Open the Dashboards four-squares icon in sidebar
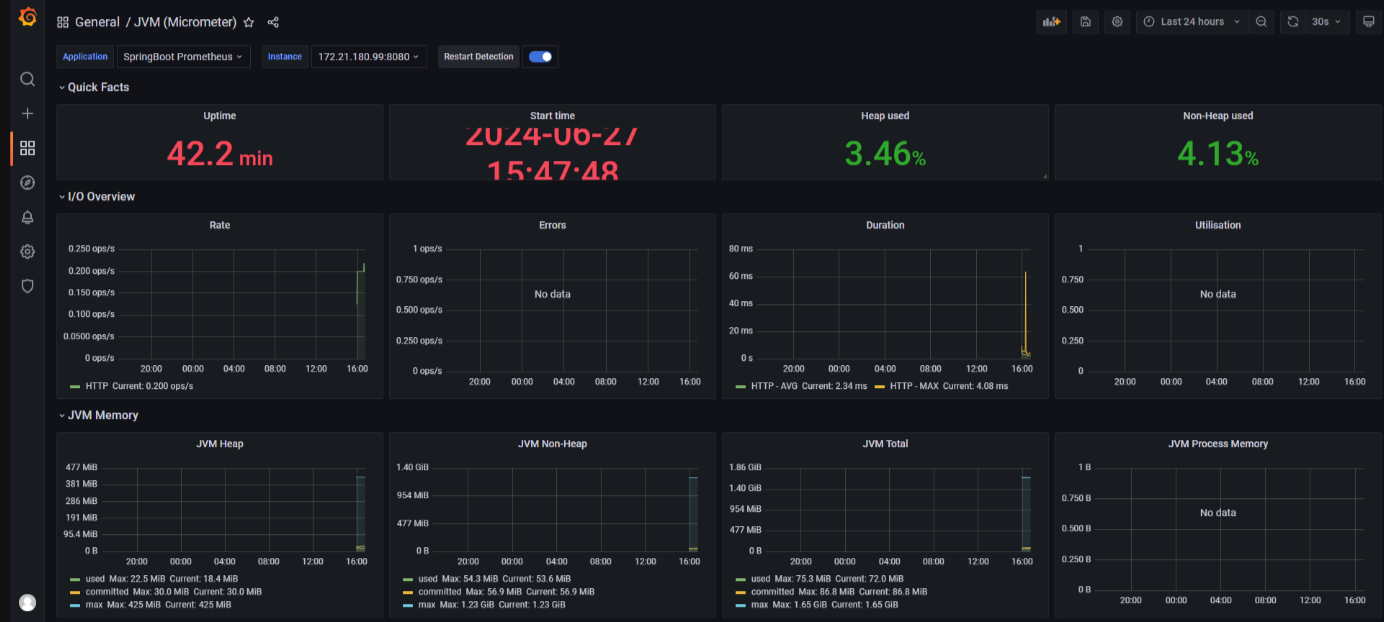The height and width of the screenshot is (622, 1384). (28, 148)
